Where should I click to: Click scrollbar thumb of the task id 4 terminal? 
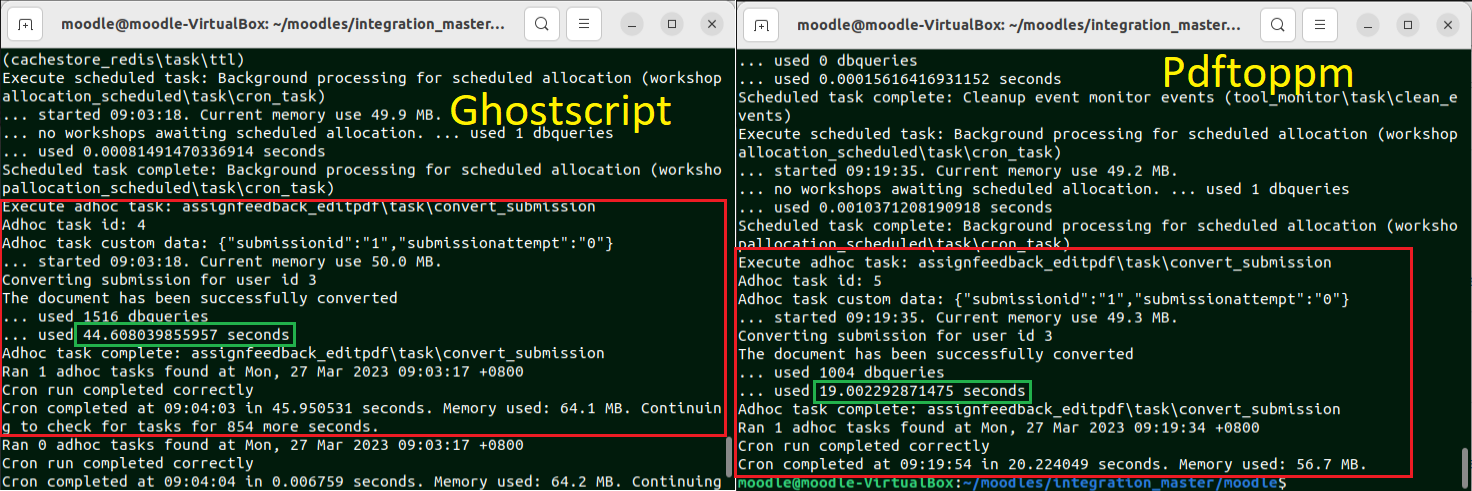728,456
